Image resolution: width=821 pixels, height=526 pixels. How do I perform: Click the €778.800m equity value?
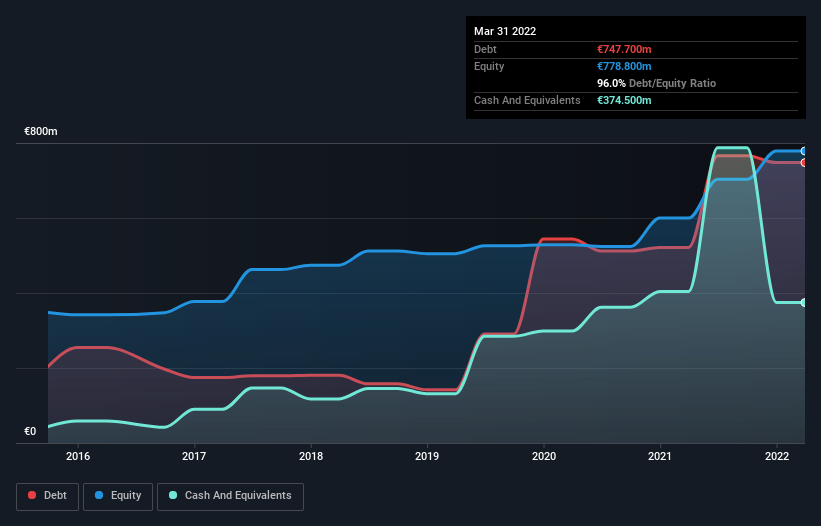click(624, 66)
